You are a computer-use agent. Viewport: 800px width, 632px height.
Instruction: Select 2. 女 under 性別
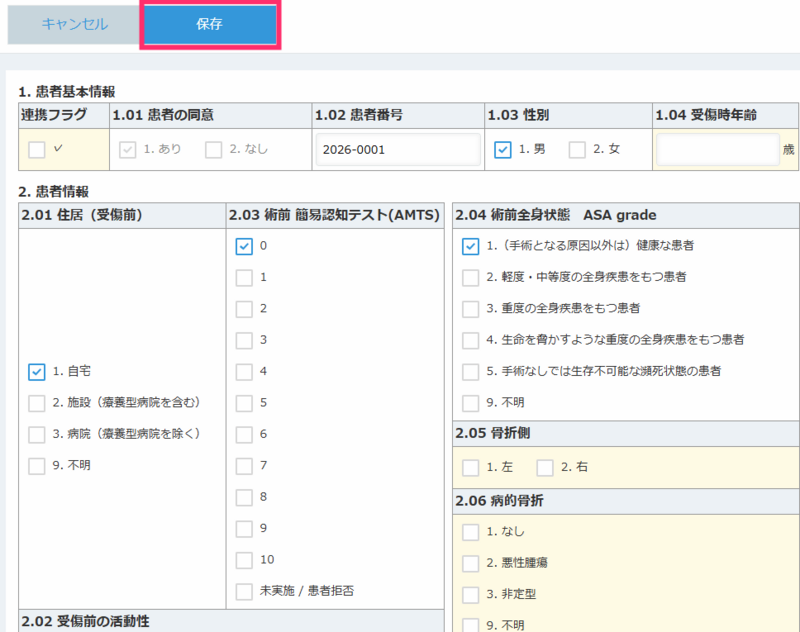coord(577,150)
